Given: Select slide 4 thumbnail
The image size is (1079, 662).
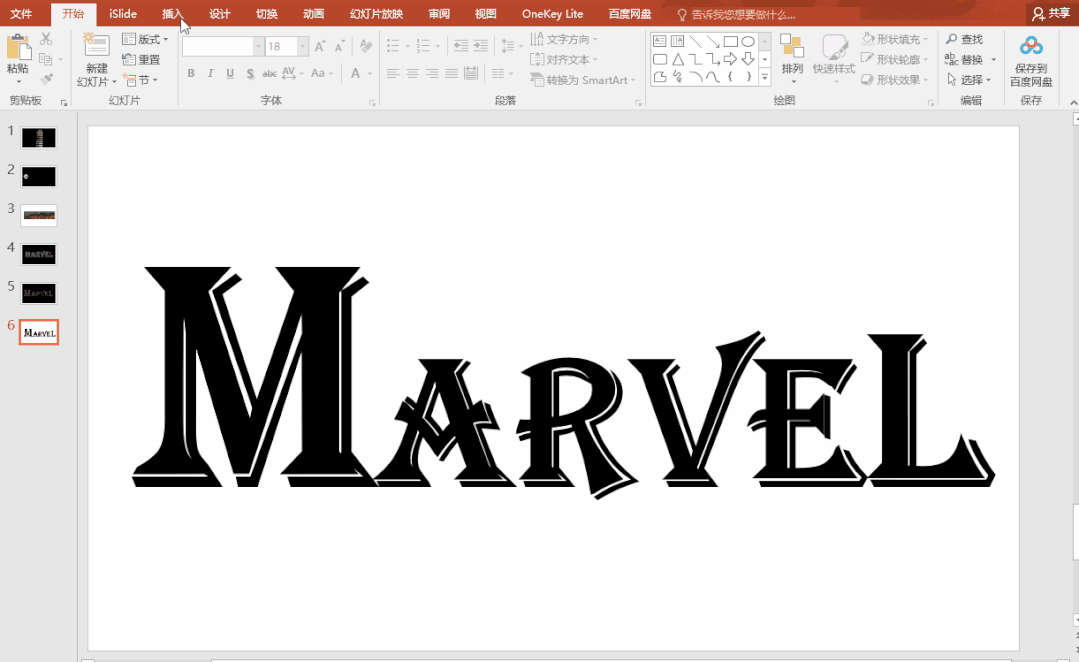Looking at the screenshot, I should (39, 255).
